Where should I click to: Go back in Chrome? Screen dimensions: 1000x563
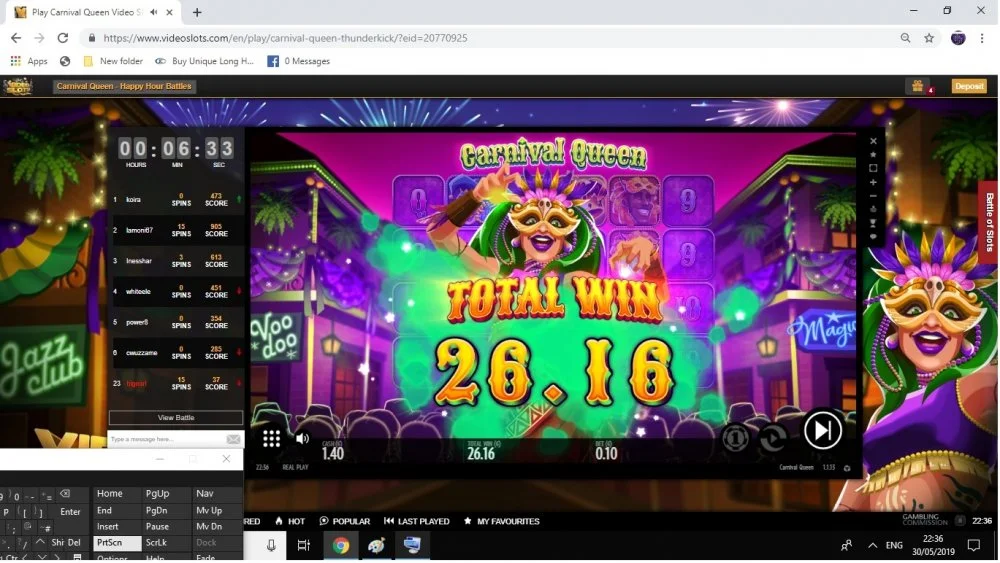click(16, 38)
